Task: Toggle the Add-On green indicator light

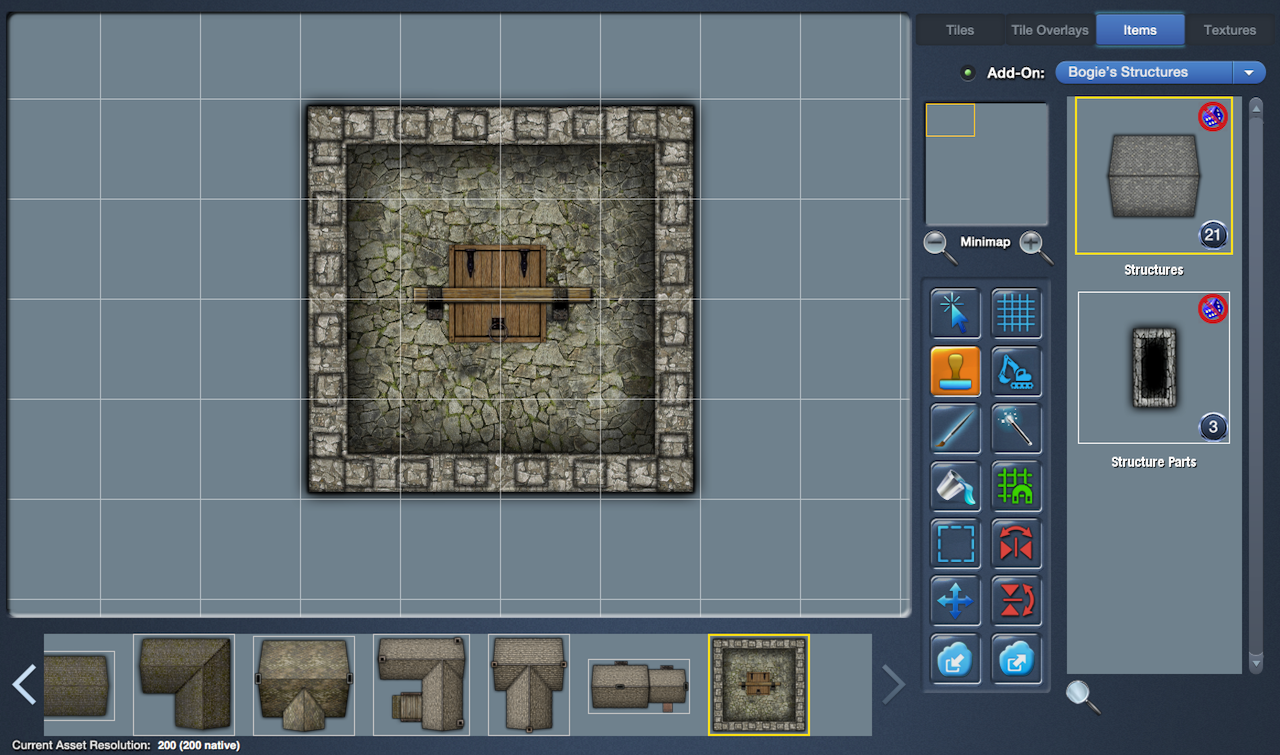Action: point(967,73)
